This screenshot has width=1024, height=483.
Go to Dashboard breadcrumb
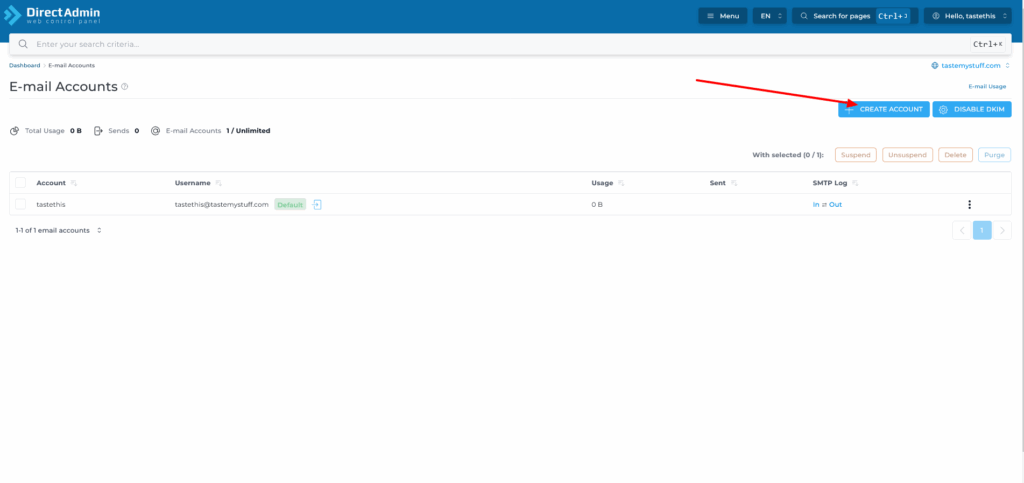(25, 65)
